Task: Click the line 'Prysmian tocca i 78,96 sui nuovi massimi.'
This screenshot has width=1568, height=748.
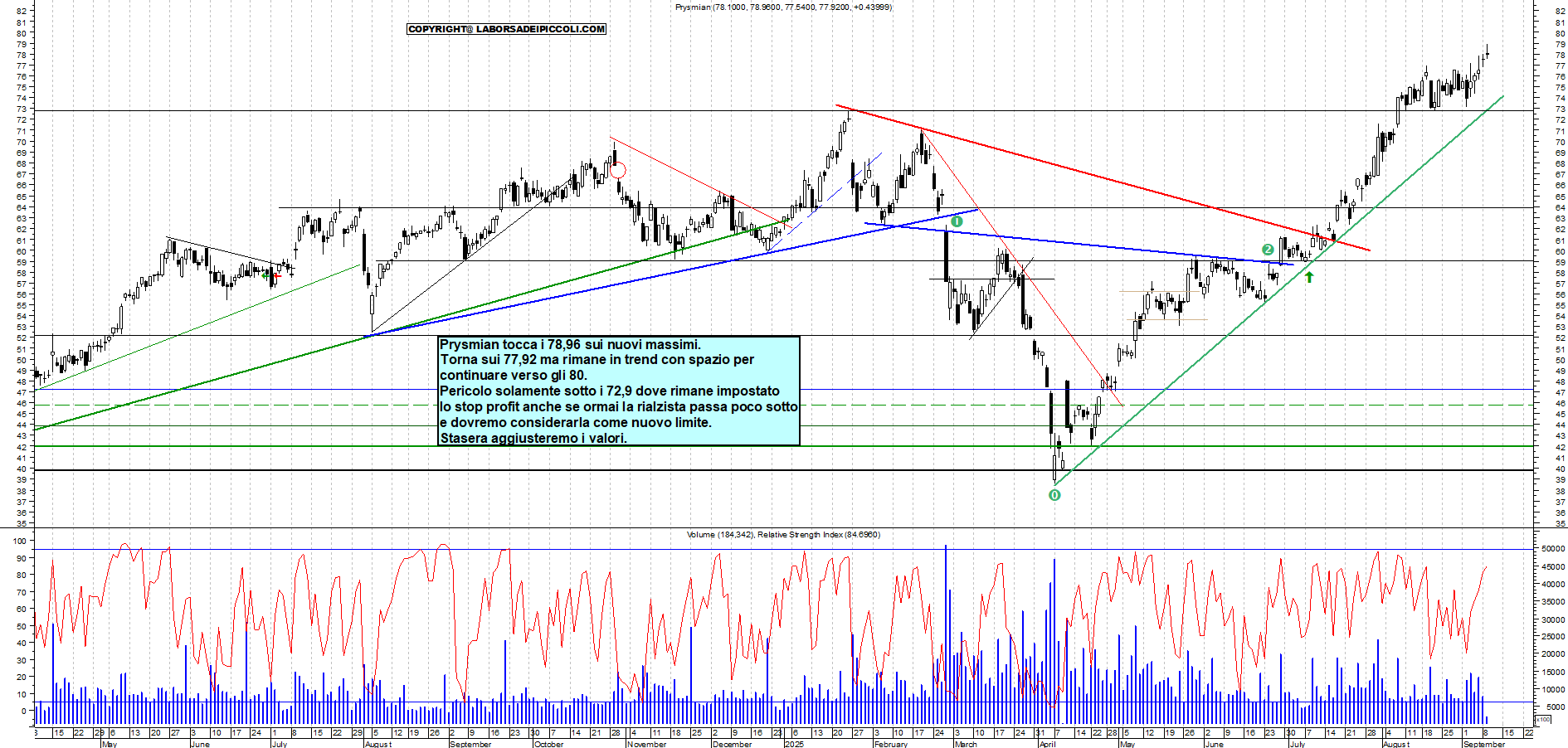Action: [x=570, y=344]
